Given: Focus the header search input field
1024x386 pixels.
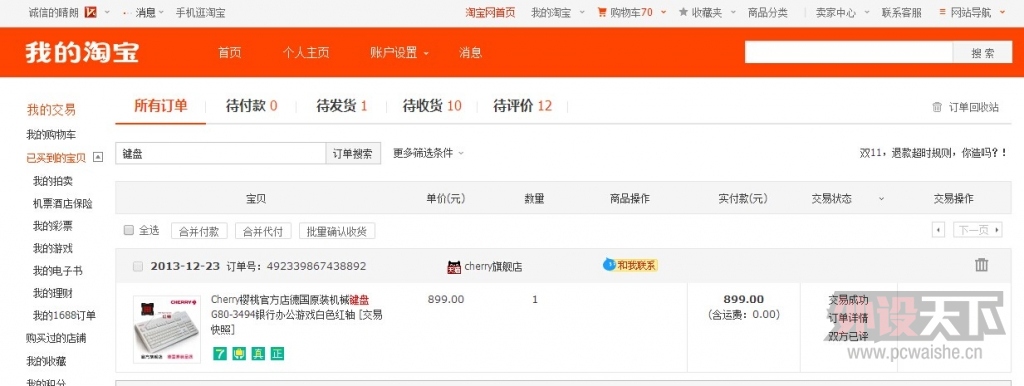Looking at the screenshot, I should point(848,53).
